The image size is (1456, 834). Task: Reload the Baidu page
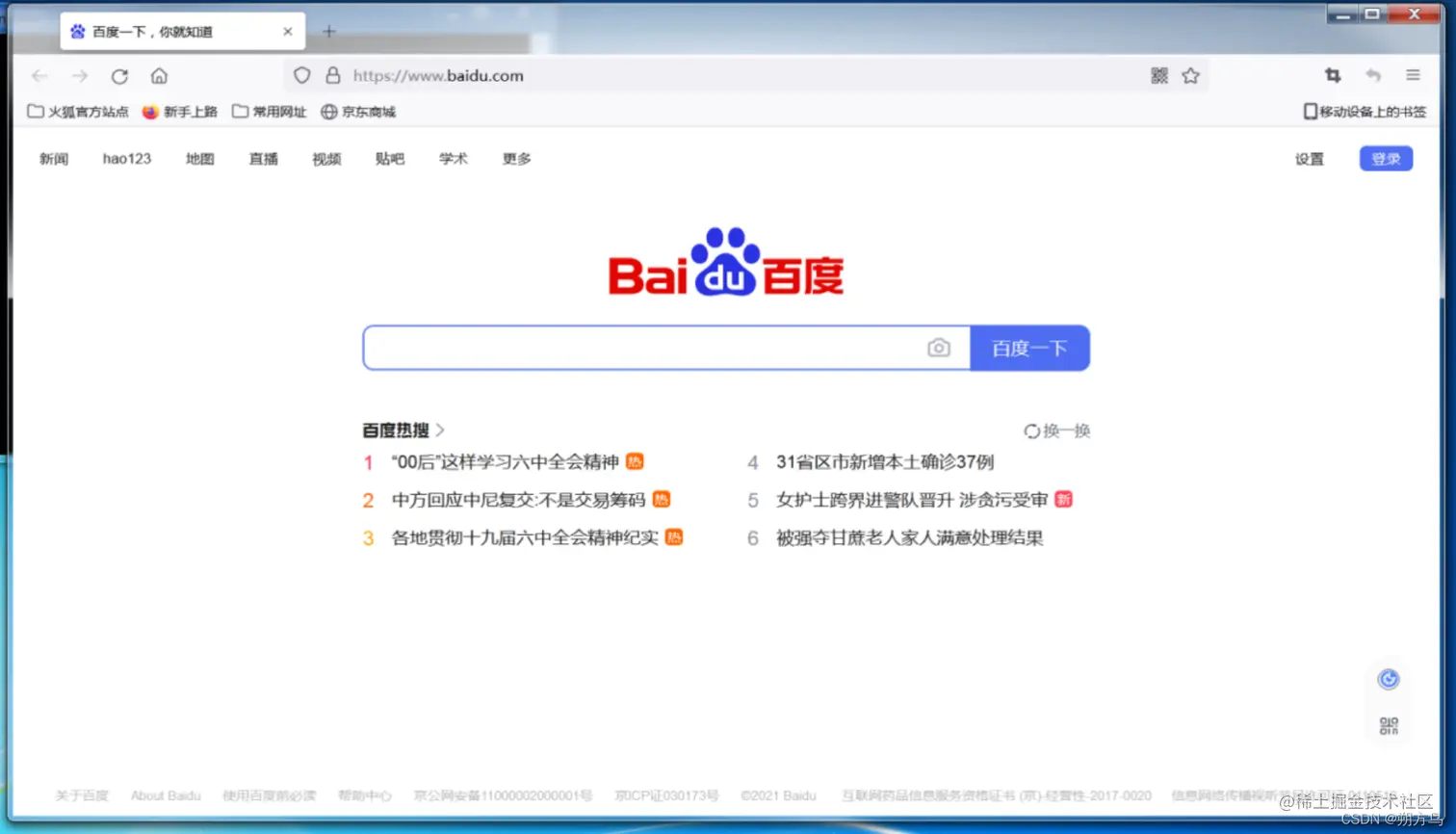point(119,76)
